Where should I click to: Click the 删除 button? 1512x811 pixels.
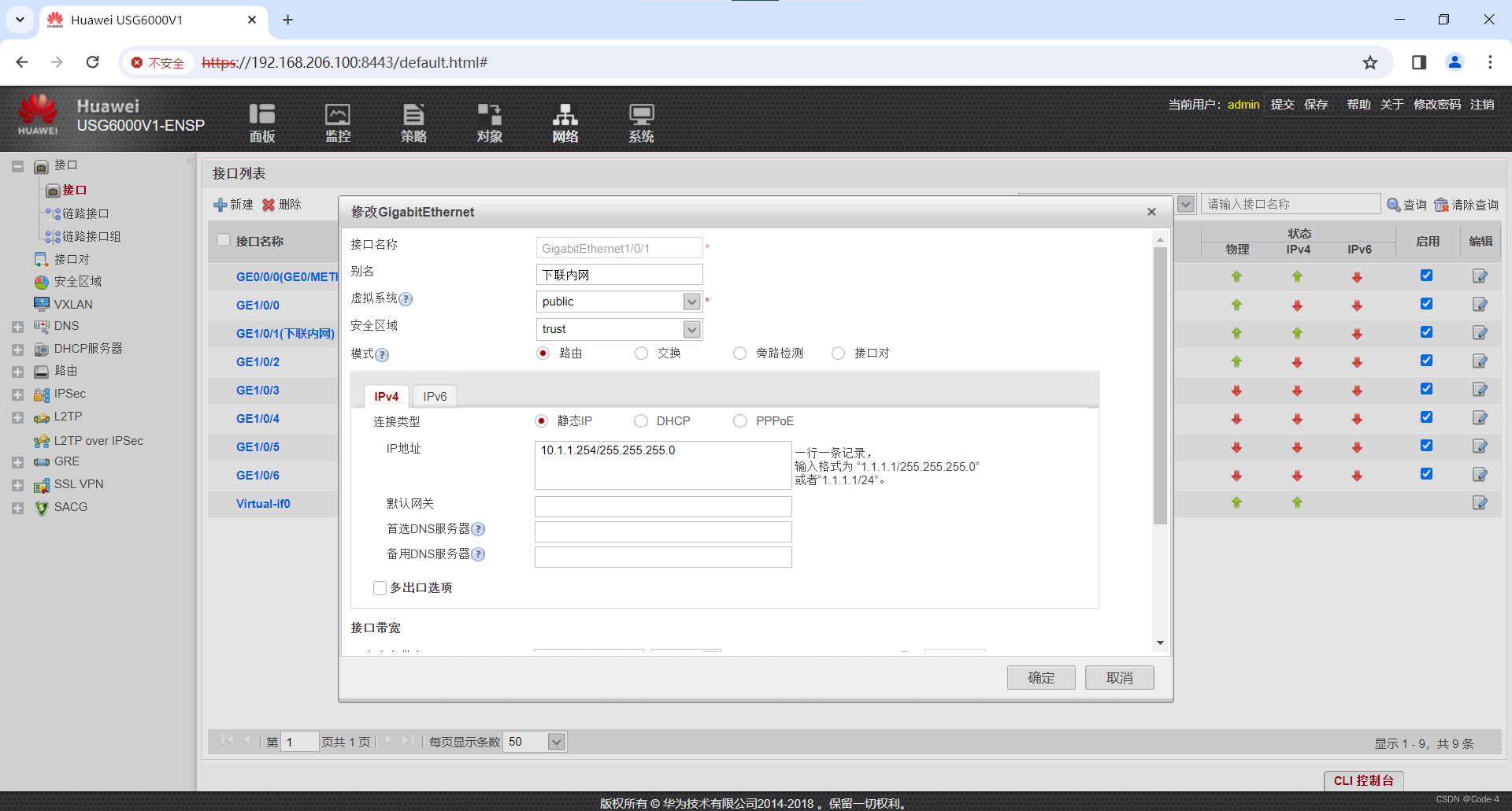pyautogui.click(x=282, y=205)
